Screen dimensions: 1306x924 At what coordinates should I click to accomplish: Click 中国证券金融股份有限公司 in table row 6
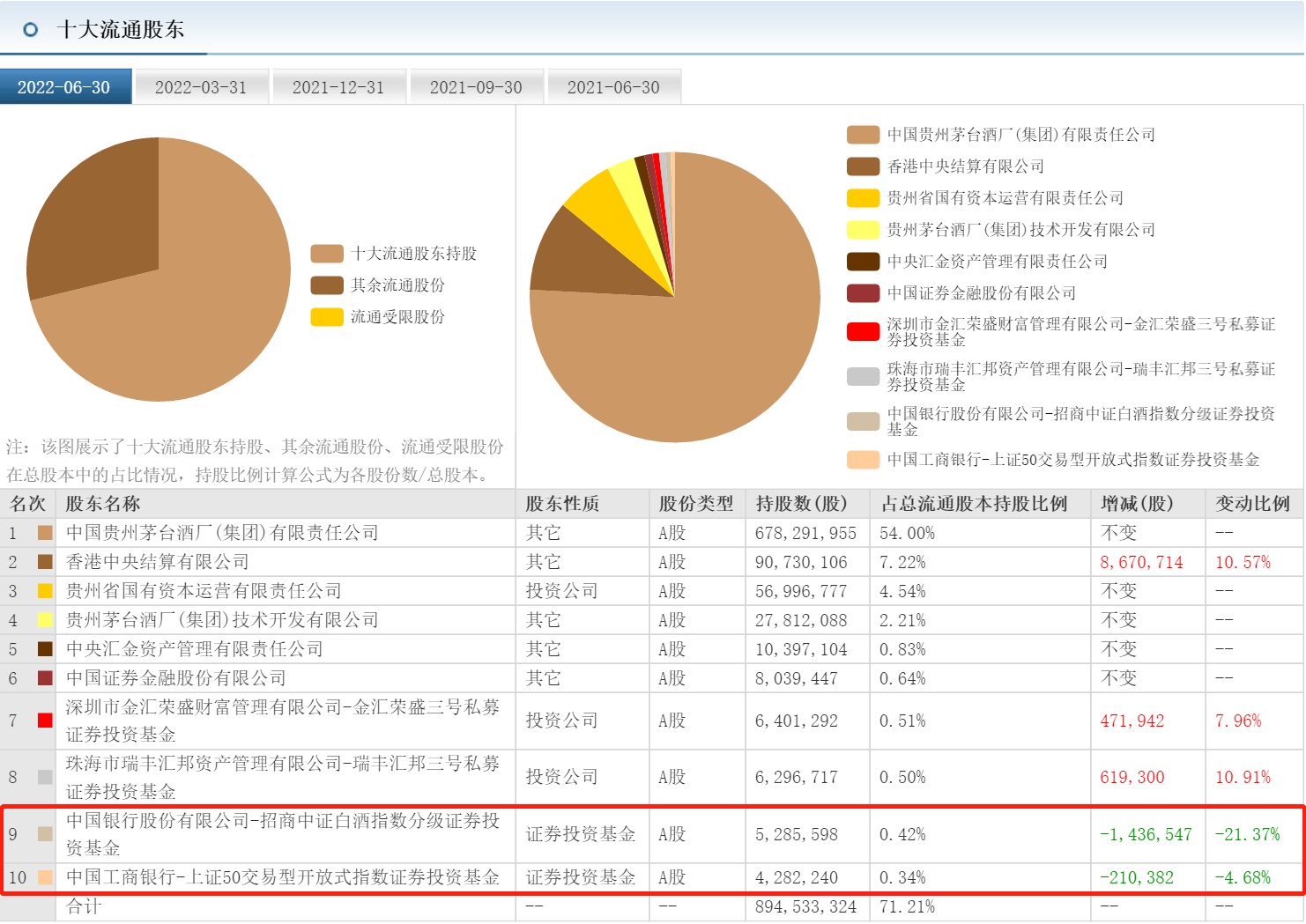[x=176, y=678]
